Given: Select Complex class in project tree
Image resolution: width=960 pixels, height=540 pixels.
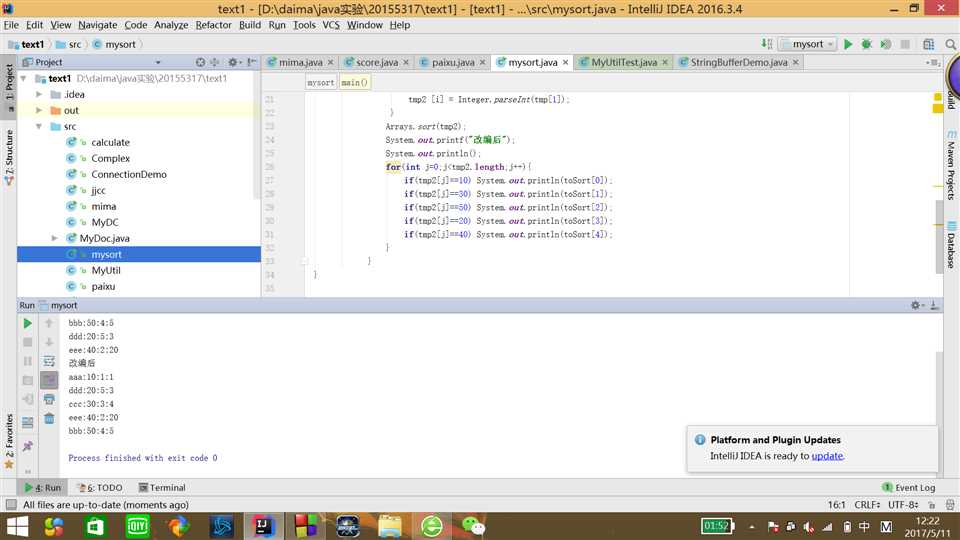Looking at the screenshot, I should point(110,158).
